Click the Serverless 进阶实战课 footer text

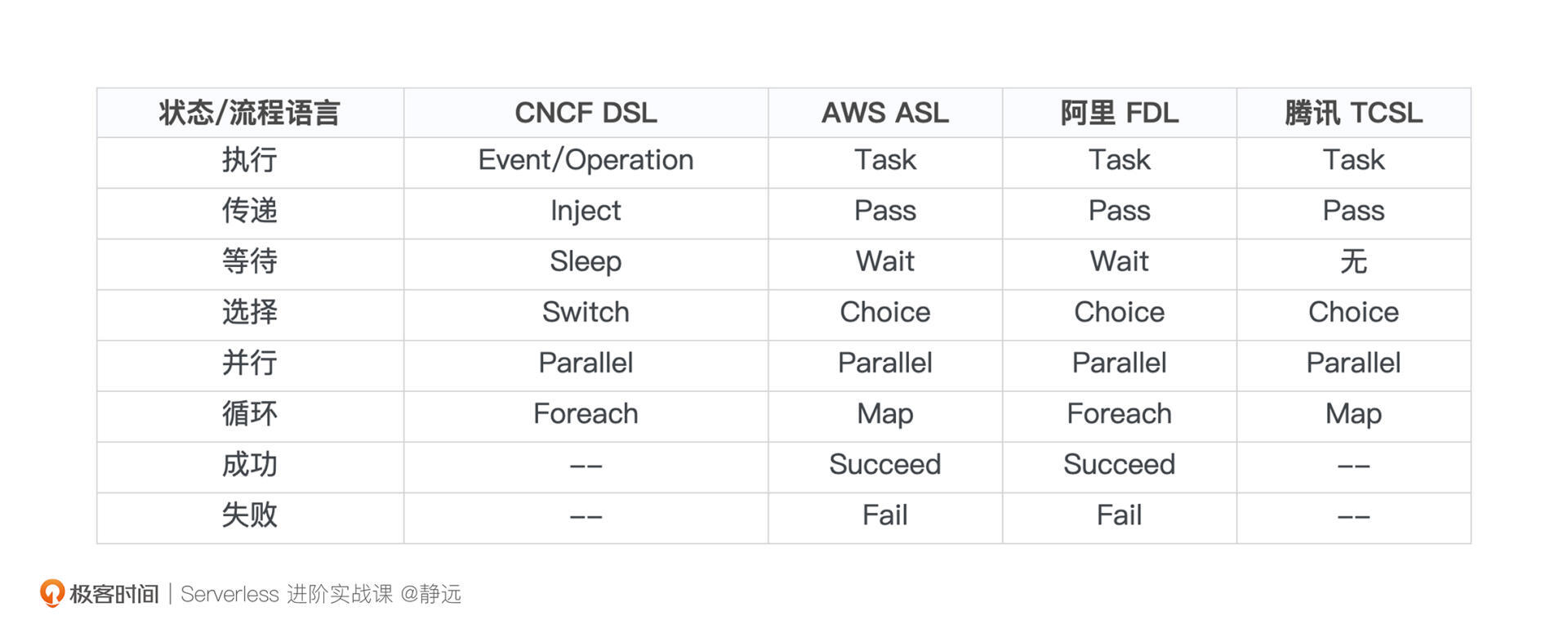click(286, 594)
